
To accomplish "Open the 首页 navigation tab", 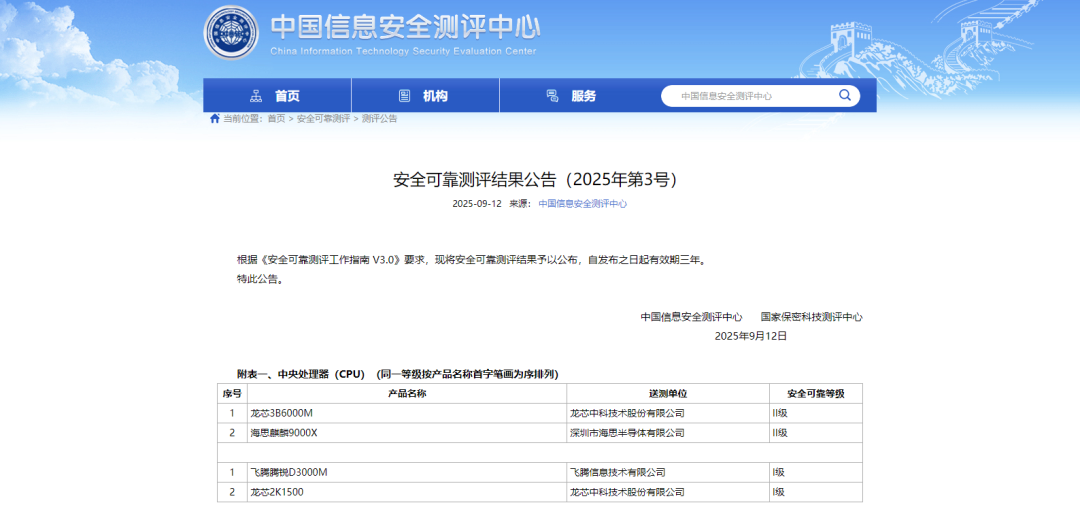I will [x=277, y=96].
